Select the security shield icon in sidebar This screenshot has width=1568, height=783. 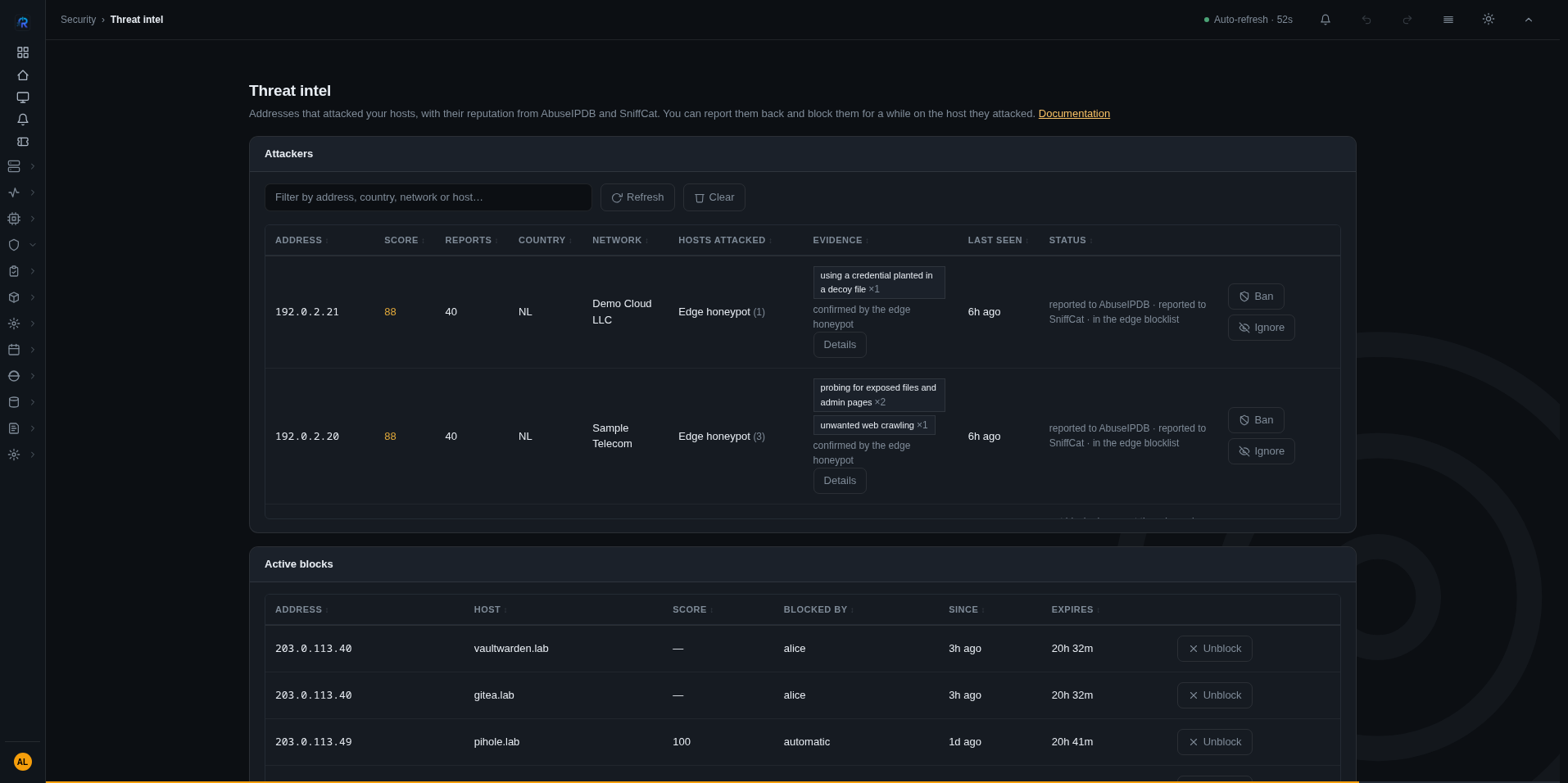tap(14, 245)
